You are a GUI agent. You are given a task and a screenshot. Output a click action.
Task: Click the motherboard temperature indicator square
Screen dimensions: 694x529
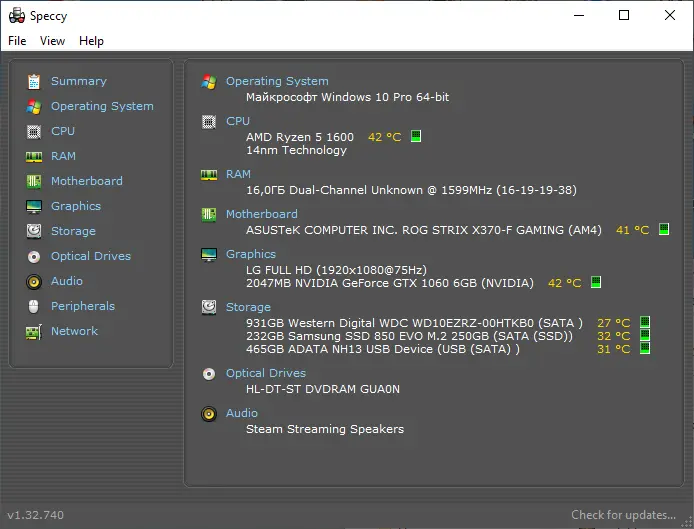click(x=664, y=229)
